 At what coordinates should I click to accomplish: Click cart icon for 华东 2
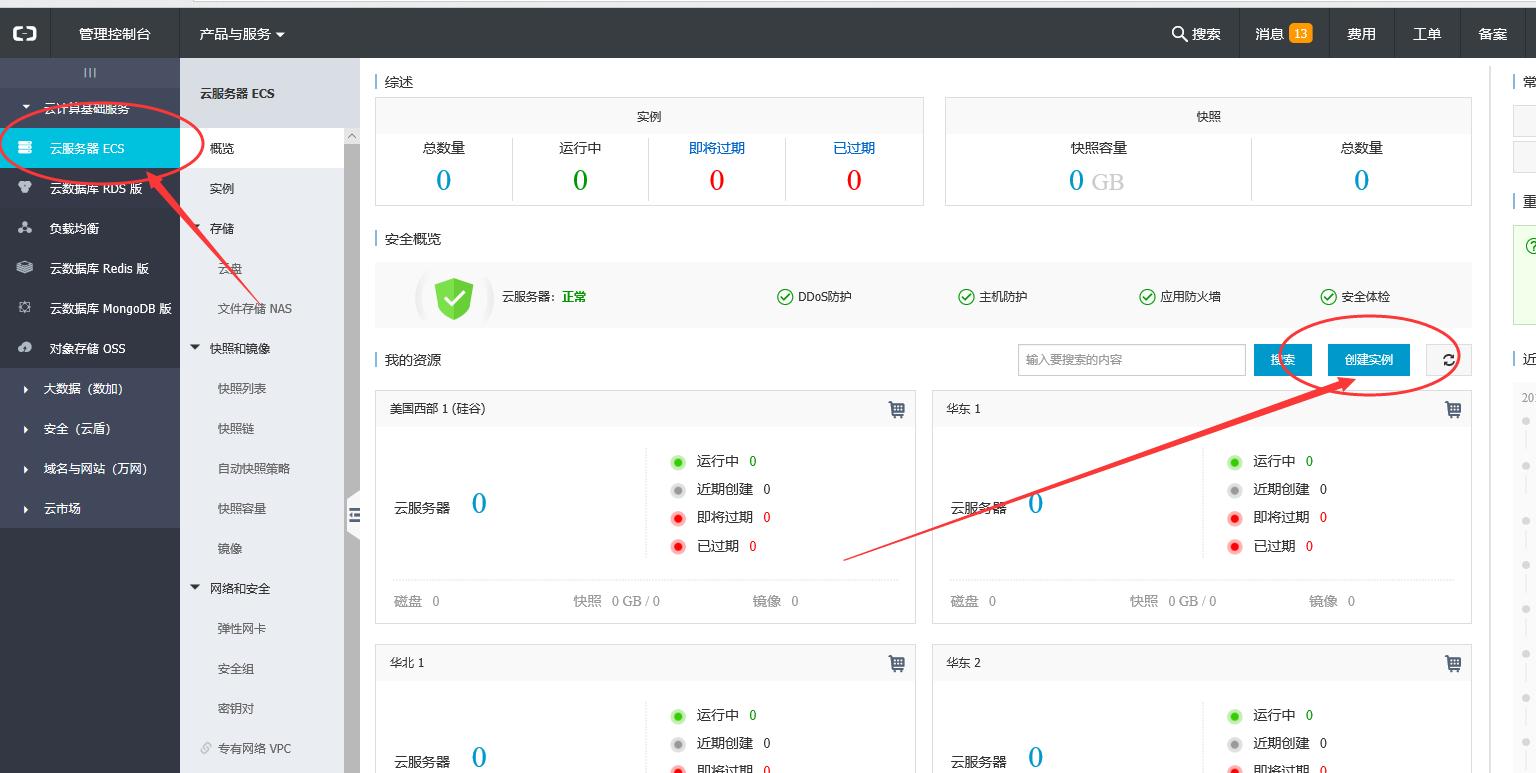pyautogui.click(x=1453, y=663)
